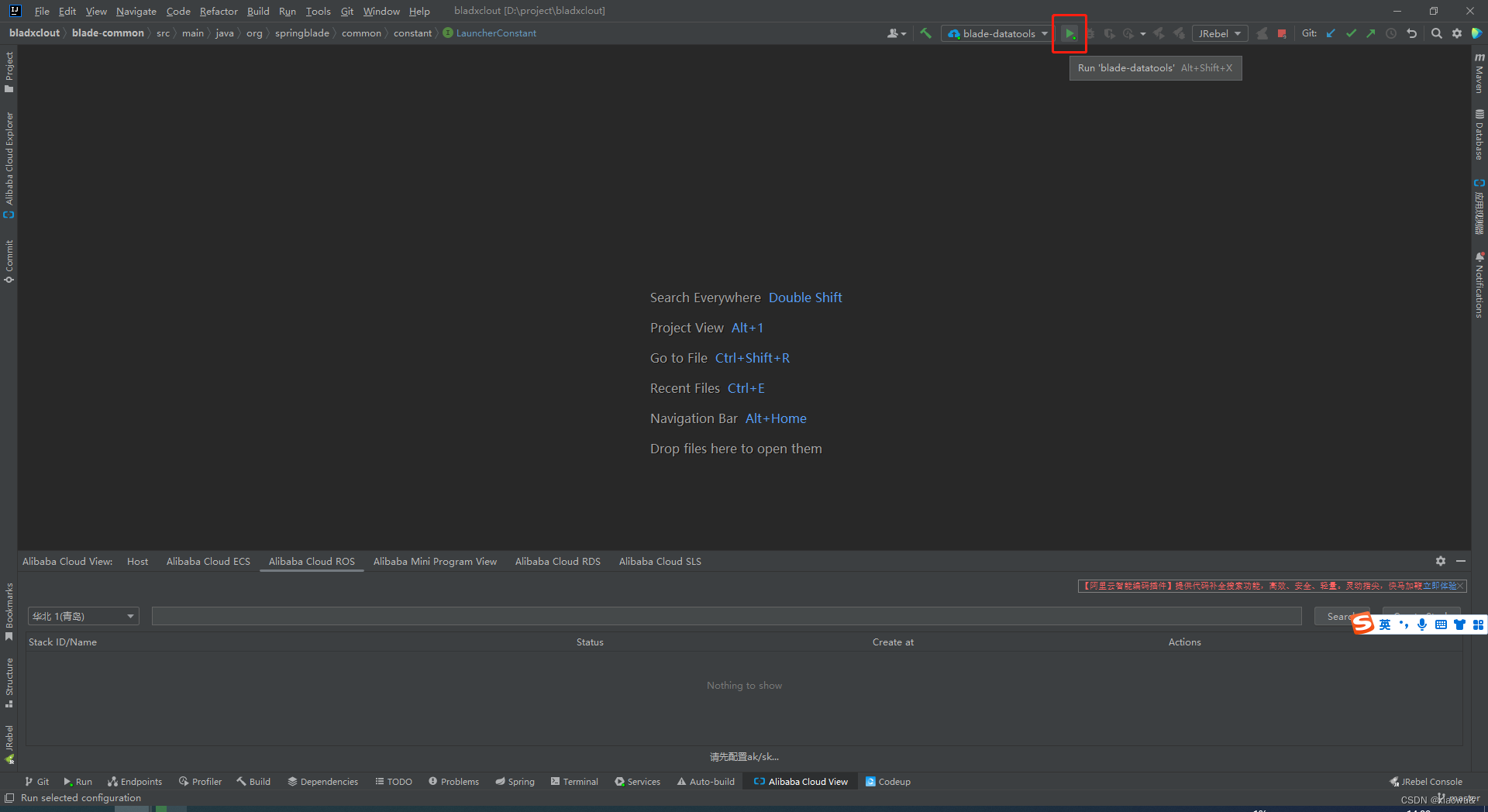Click the Debug with JRebel rocket icon
1488x812 pixels.
(1179, 33)
